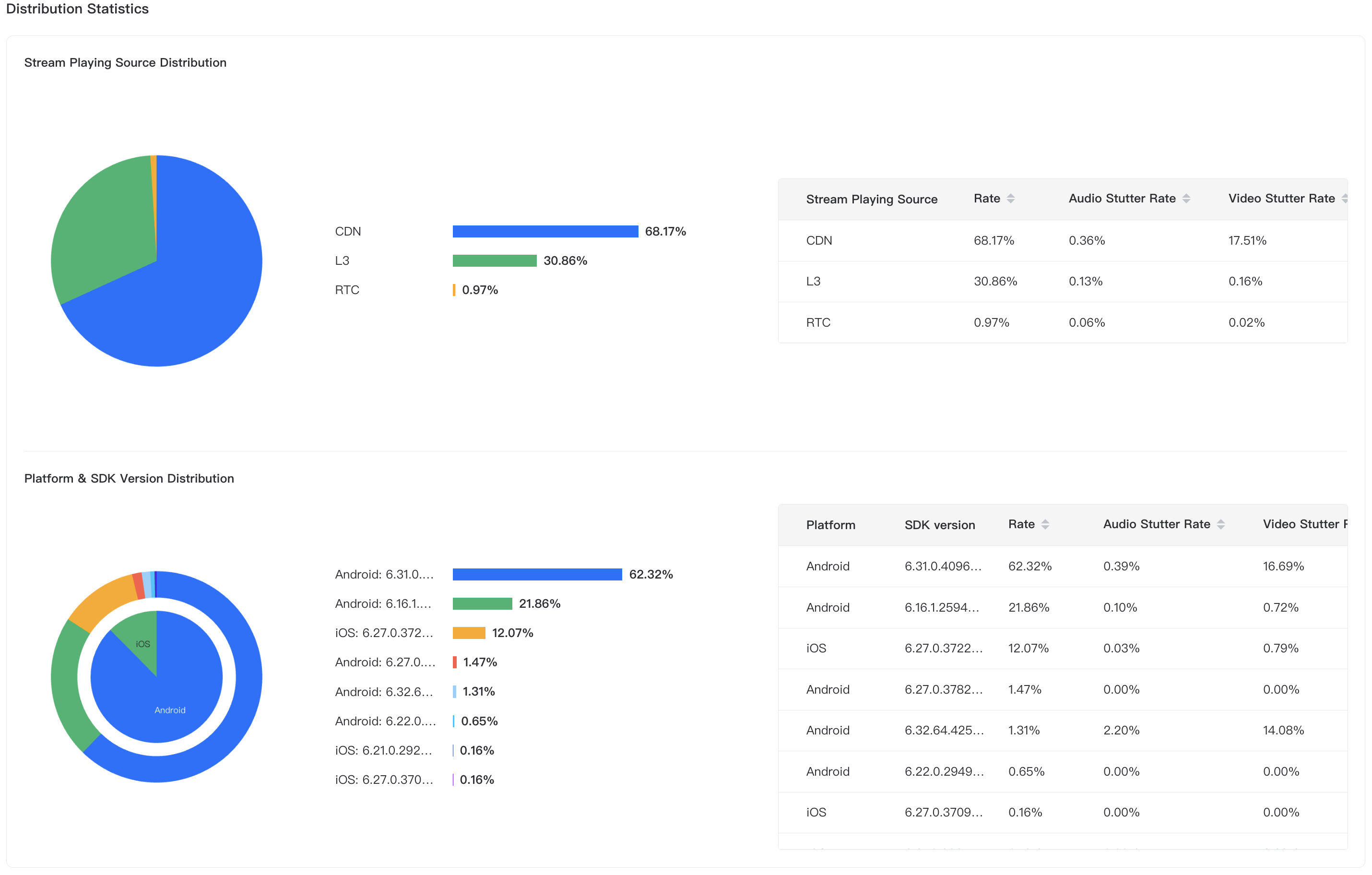Sort source table by Video Stutter Rate

pos(1345,198)
